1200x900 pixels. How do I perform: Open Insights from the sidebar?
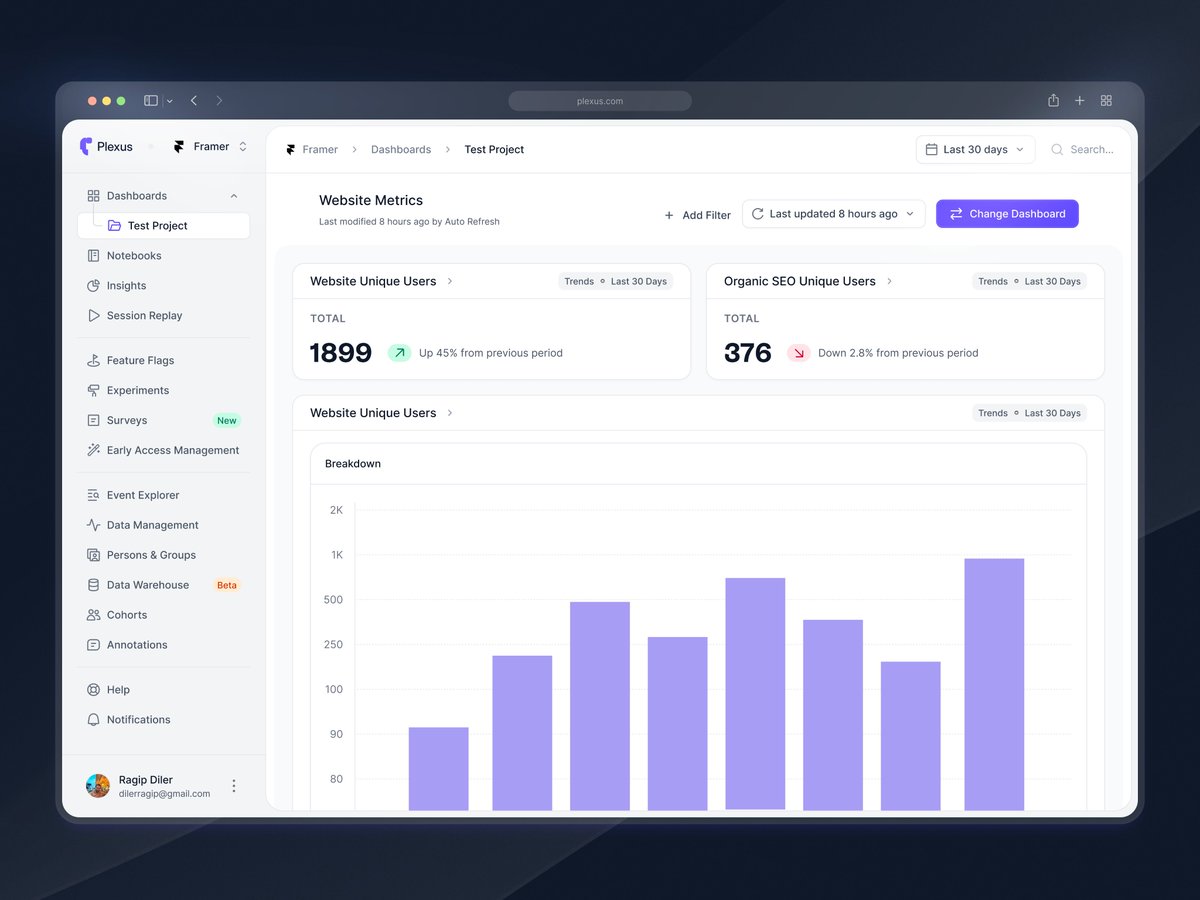[x=127, y=286]
